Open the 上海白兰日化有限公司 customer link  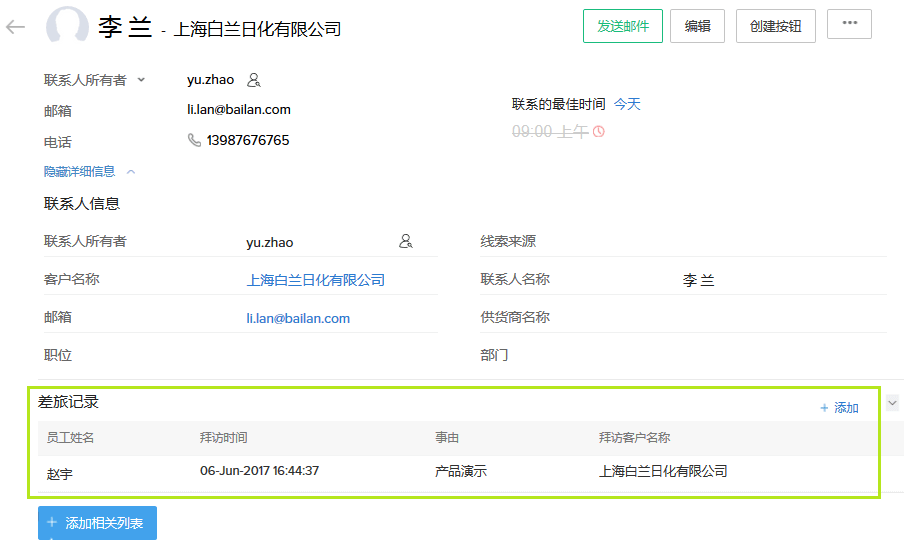click(315, 280)
